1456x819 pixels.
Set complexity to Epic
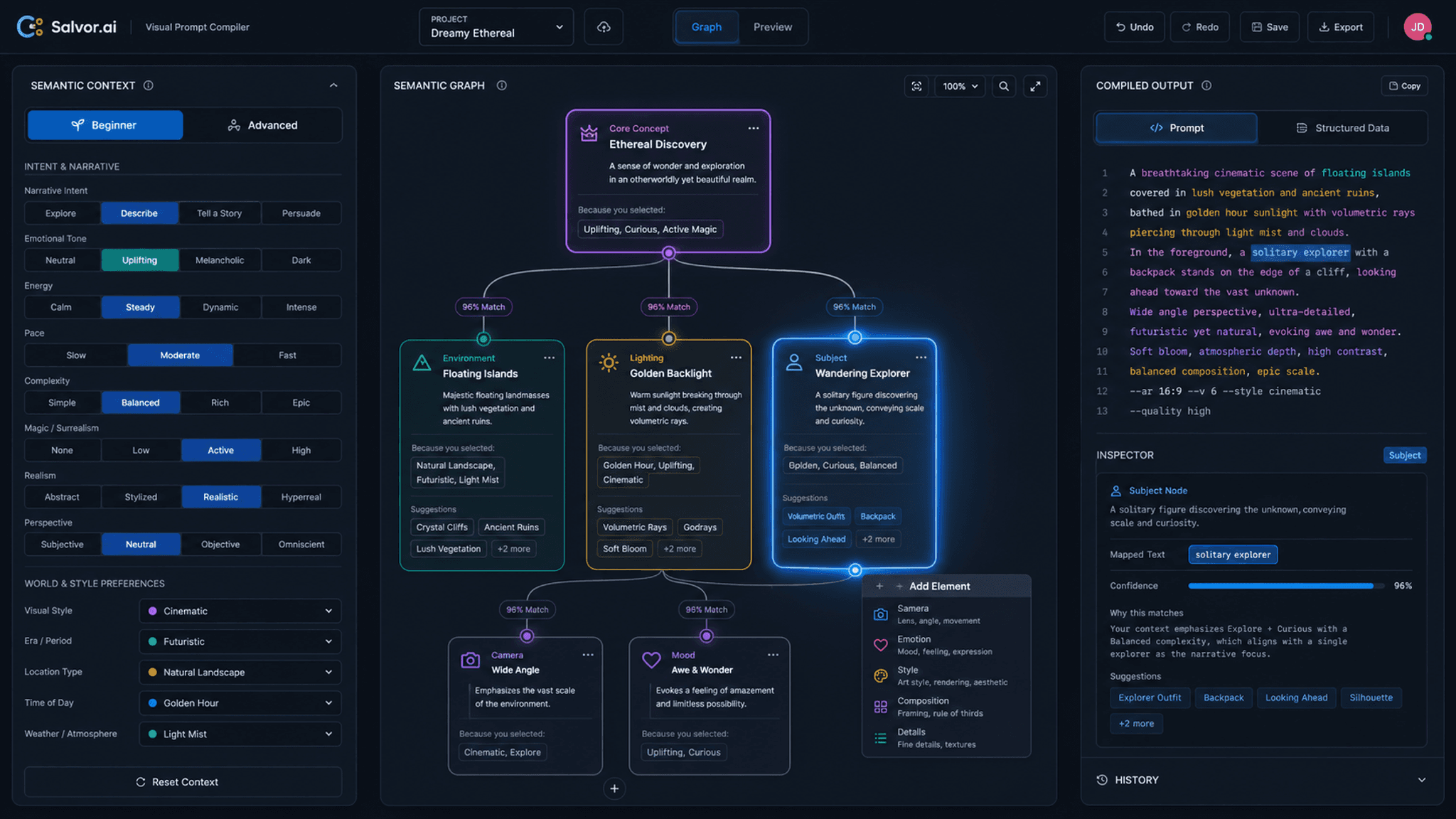coord(301,402)
